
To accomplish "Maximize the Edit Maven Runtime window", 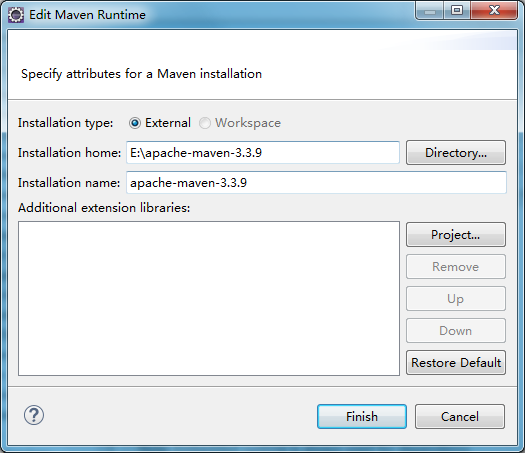I will 457,11.
